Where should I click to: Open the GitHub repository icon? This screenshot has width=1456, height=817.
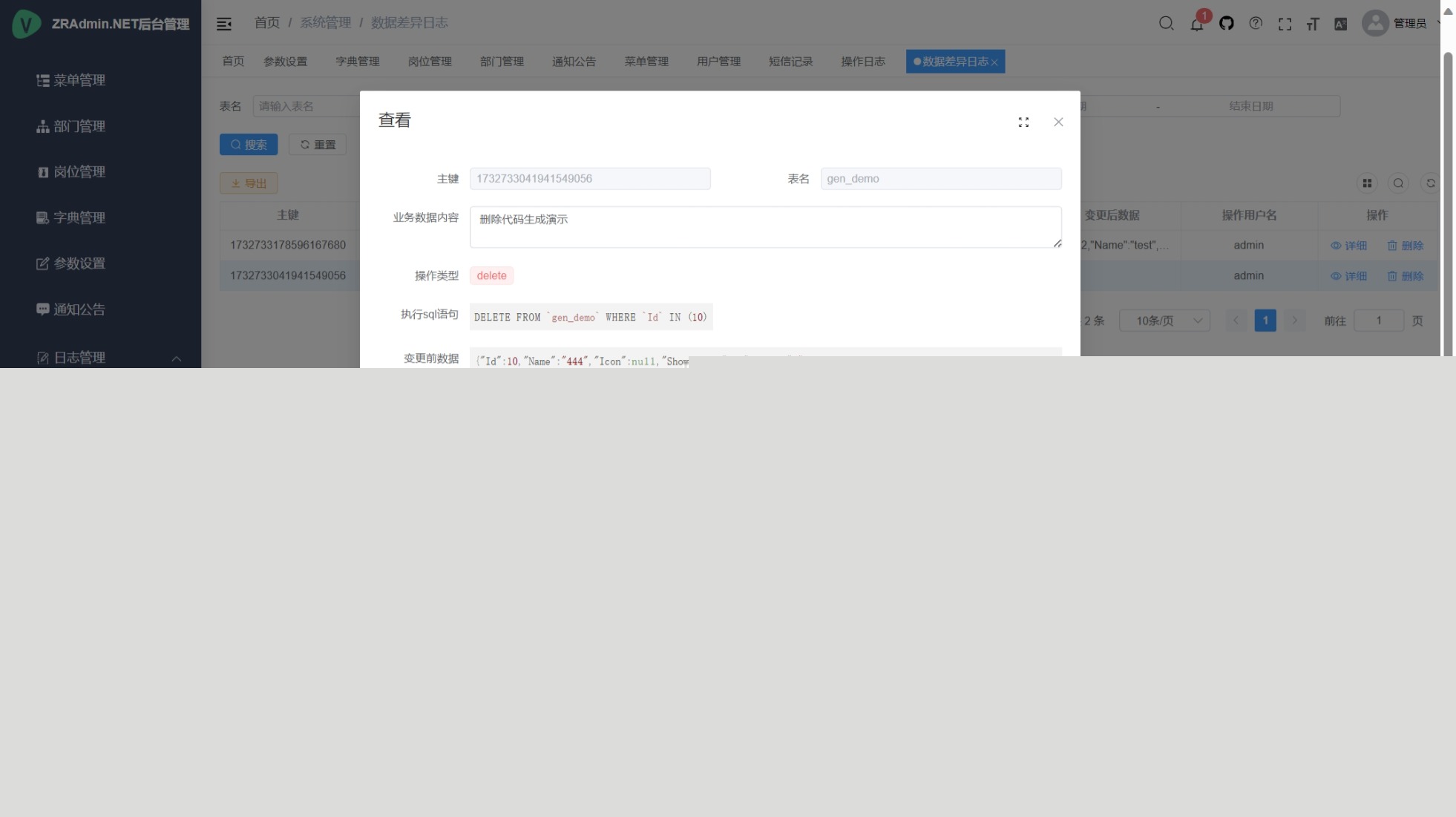click(1226, 24)
